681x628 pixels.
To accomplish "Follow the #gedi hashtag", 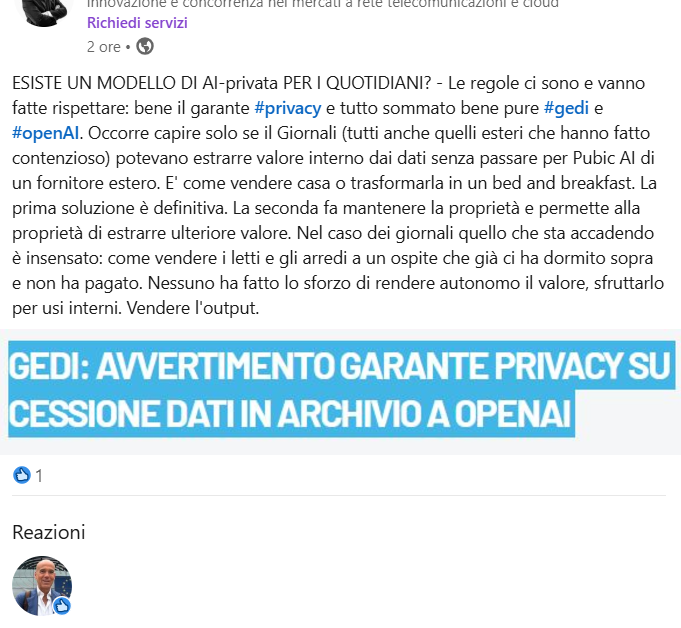I will click(x=566, y=108).
